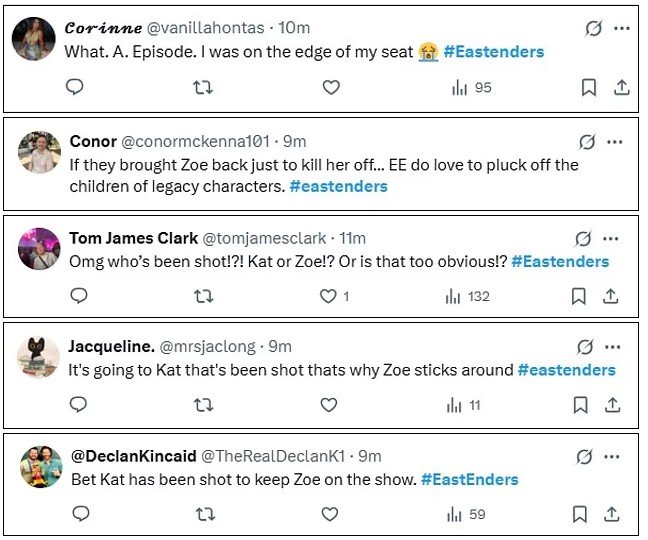Expand more options on DeclanKincaid's tweet
Screen dimensions: 648x540
pos(612,456)
